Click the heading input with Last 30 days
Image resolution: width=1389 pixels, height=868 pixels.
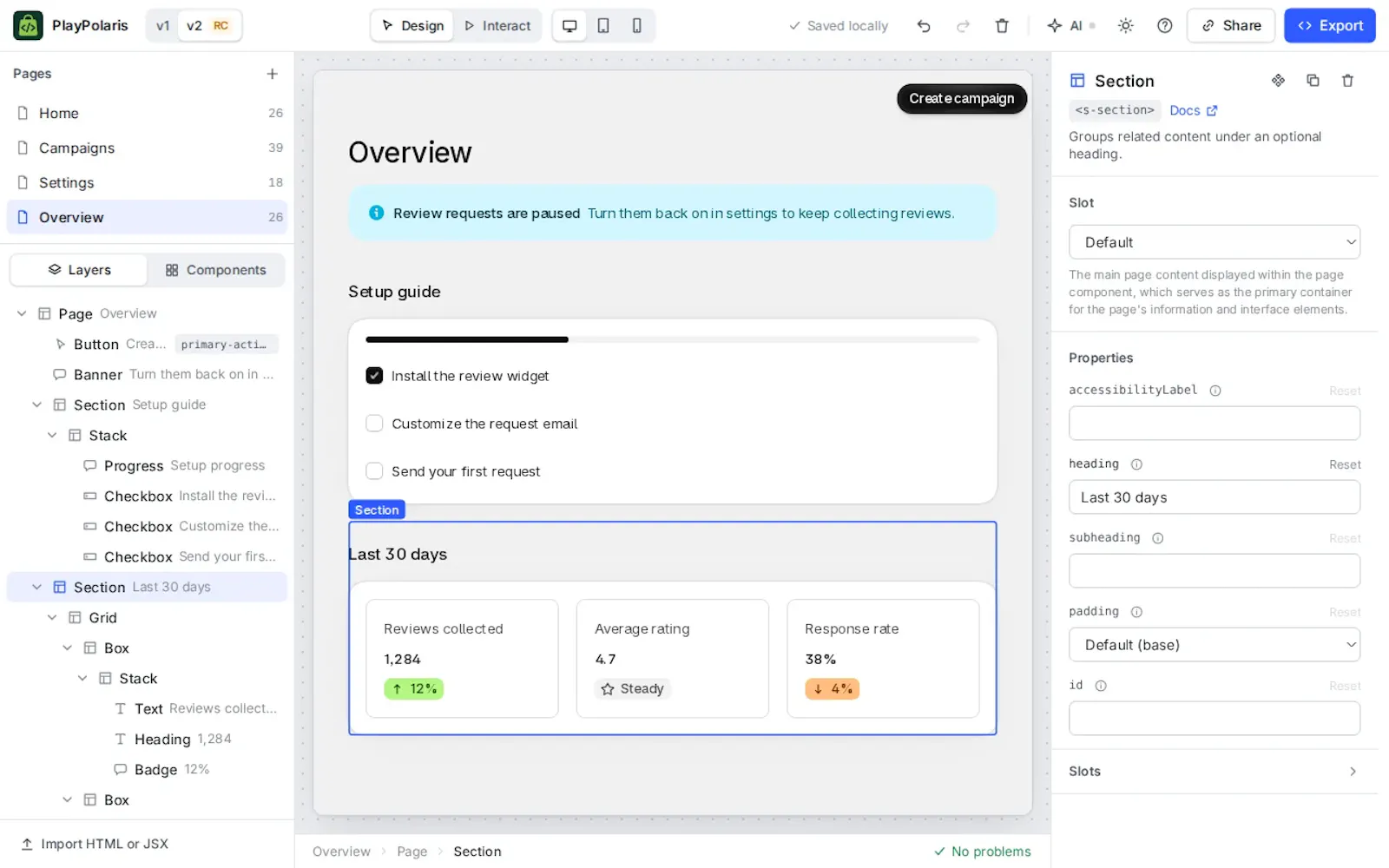1215,497
